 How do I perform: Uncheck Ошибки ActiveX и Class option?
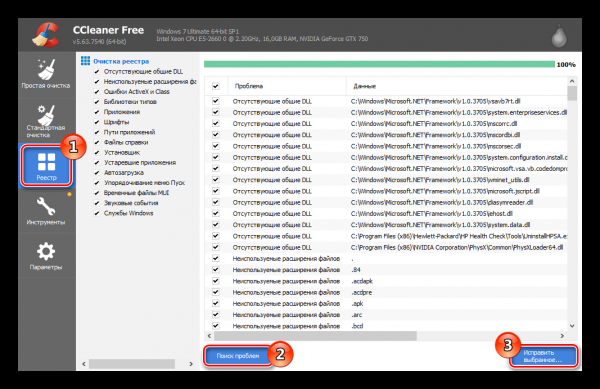point(97,92)
